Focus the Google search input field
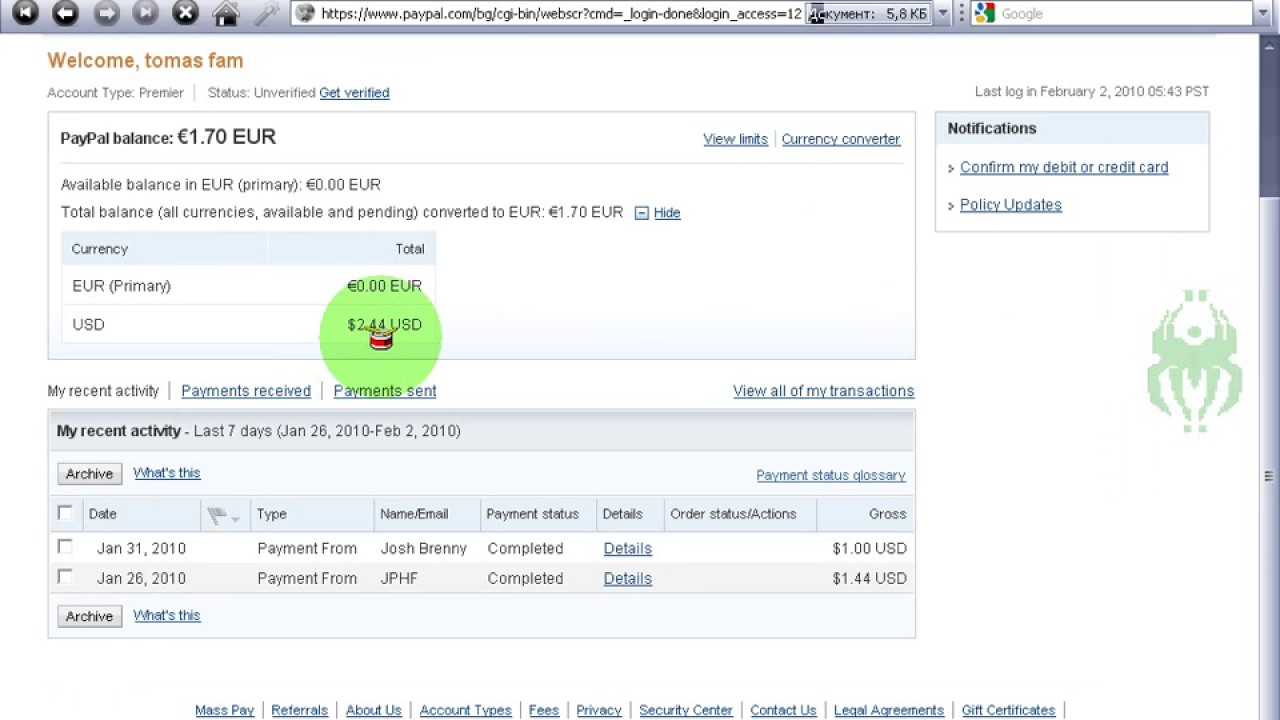Viewport: 1280px width, 720px height. click(1125, 14)
